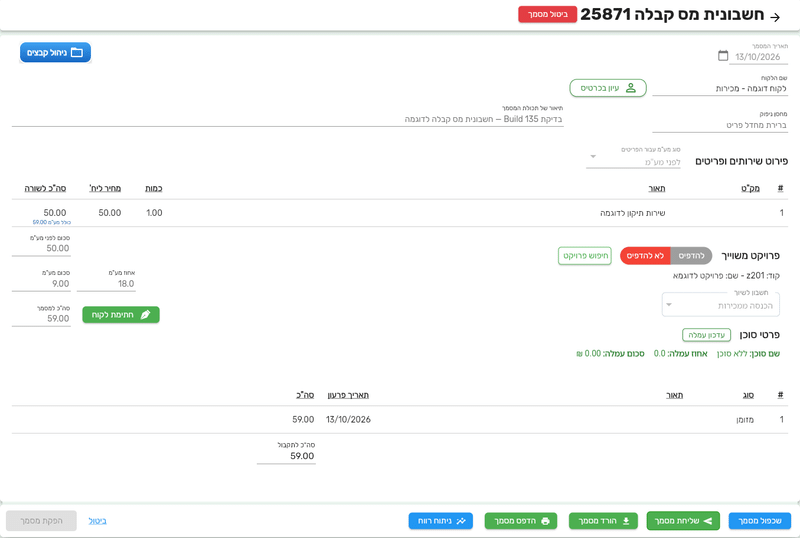Screen dimensions: 800x538
Task: Click the עדכון עמלה button
Action: pyautogui.click(x=706, y=335)
